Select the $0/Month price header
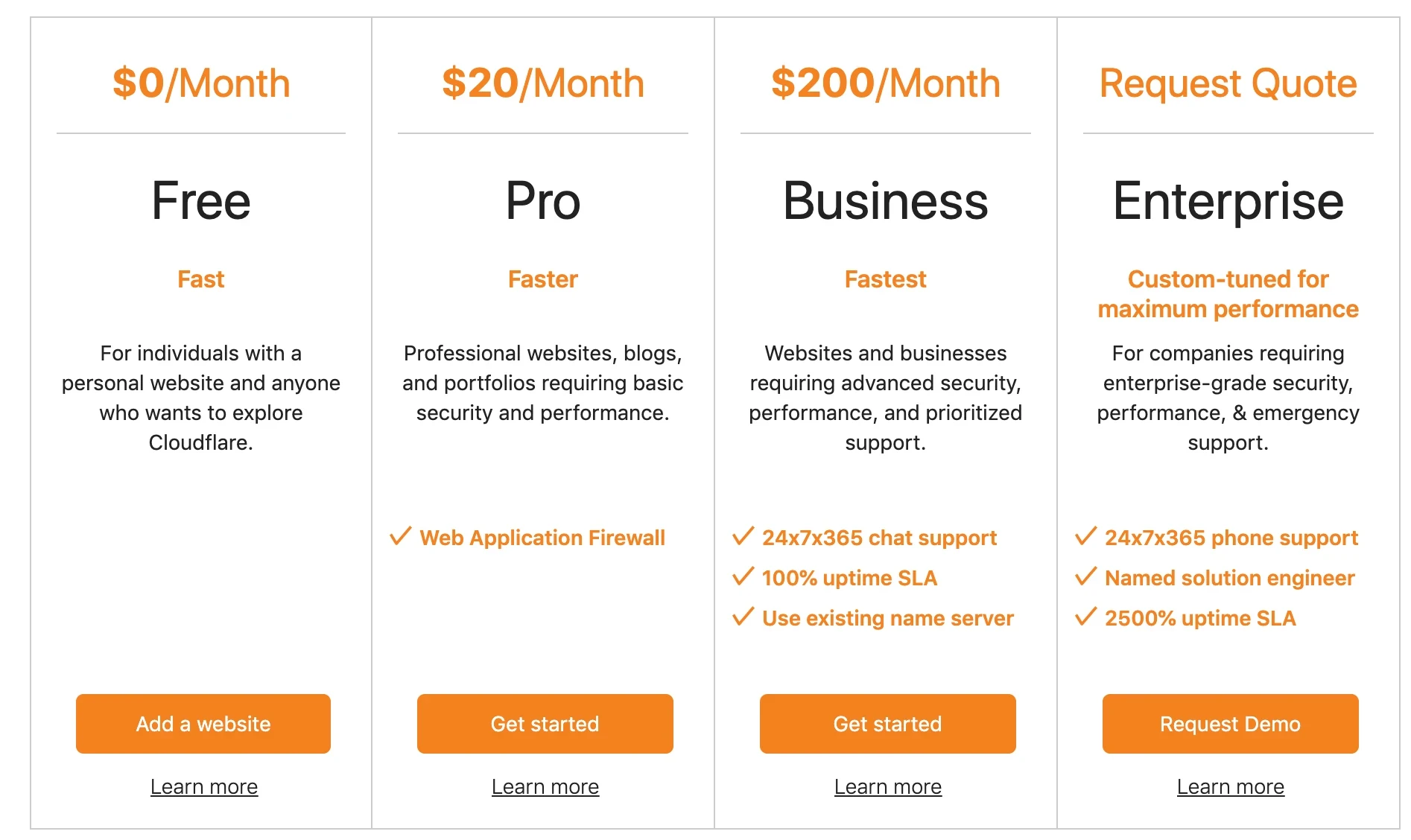This screenshot has height=840, width=1411. pyautogui.click(x=201, y=83)
